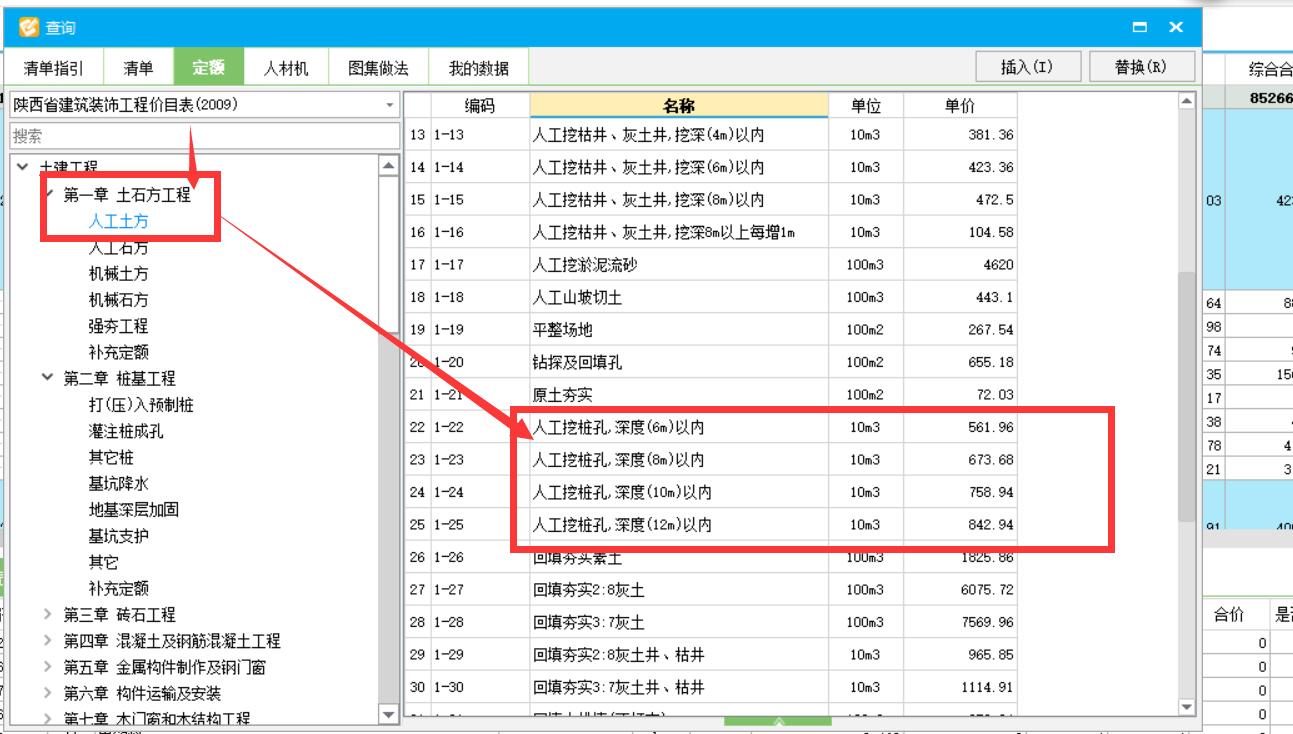Select the 人工挖淤泥流砂 row
Image resolution: width=1293 pixels, height=734 pixels.
point(711,265)
